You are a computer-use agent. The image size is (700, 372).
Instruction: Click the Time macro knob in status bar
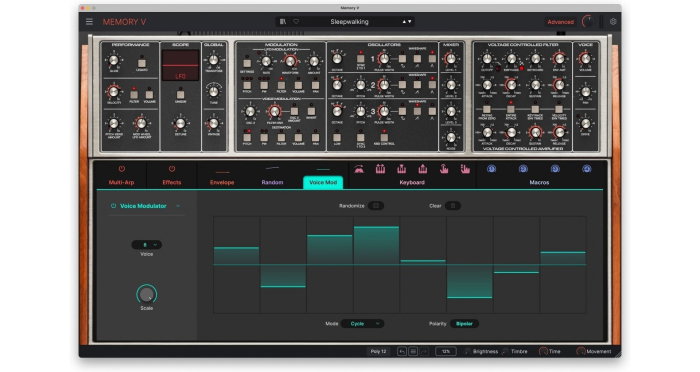coord(543,351)
